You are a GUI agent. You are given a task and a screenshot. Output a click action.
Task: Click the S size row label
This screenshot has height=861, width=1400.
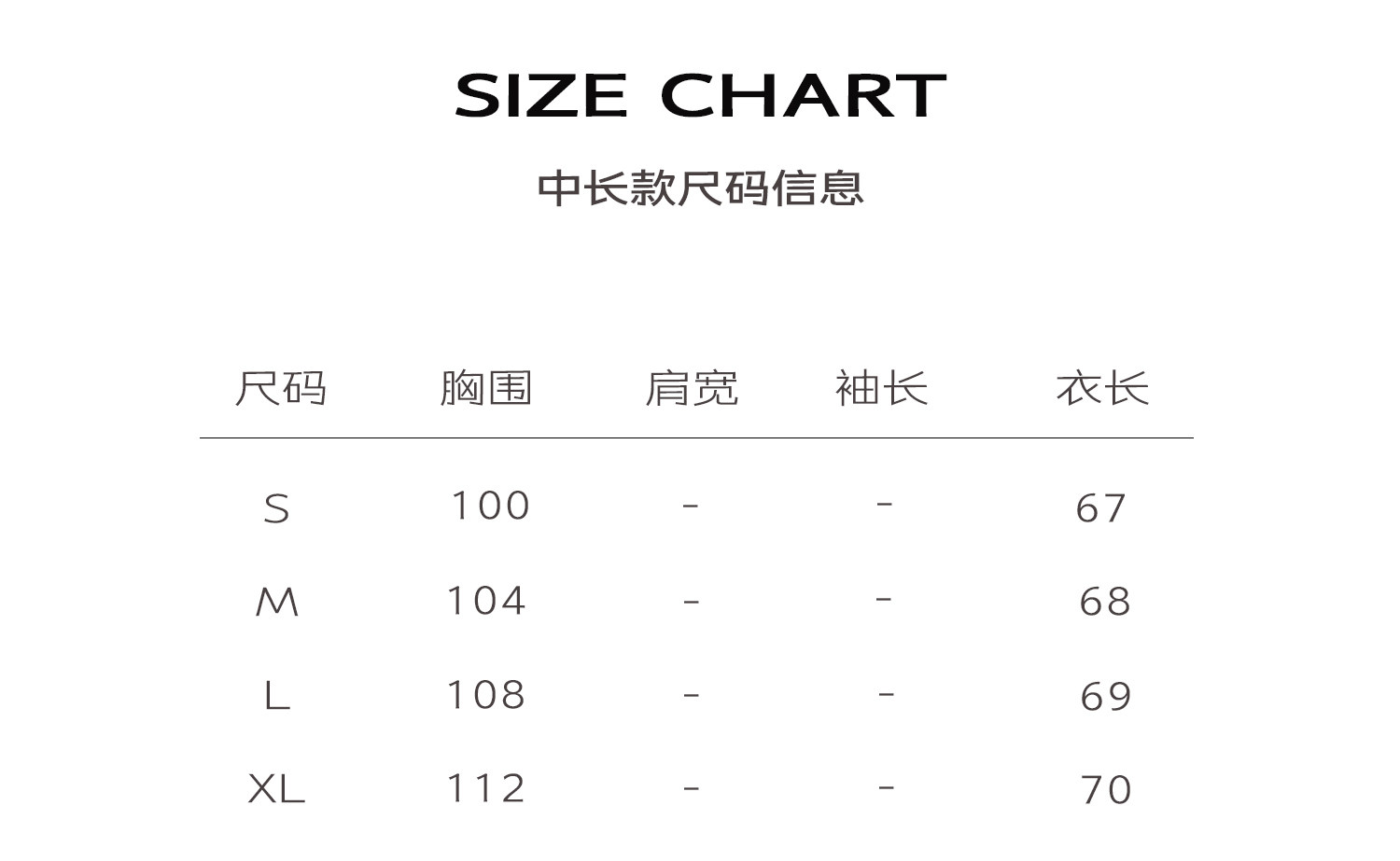(276, 508)
